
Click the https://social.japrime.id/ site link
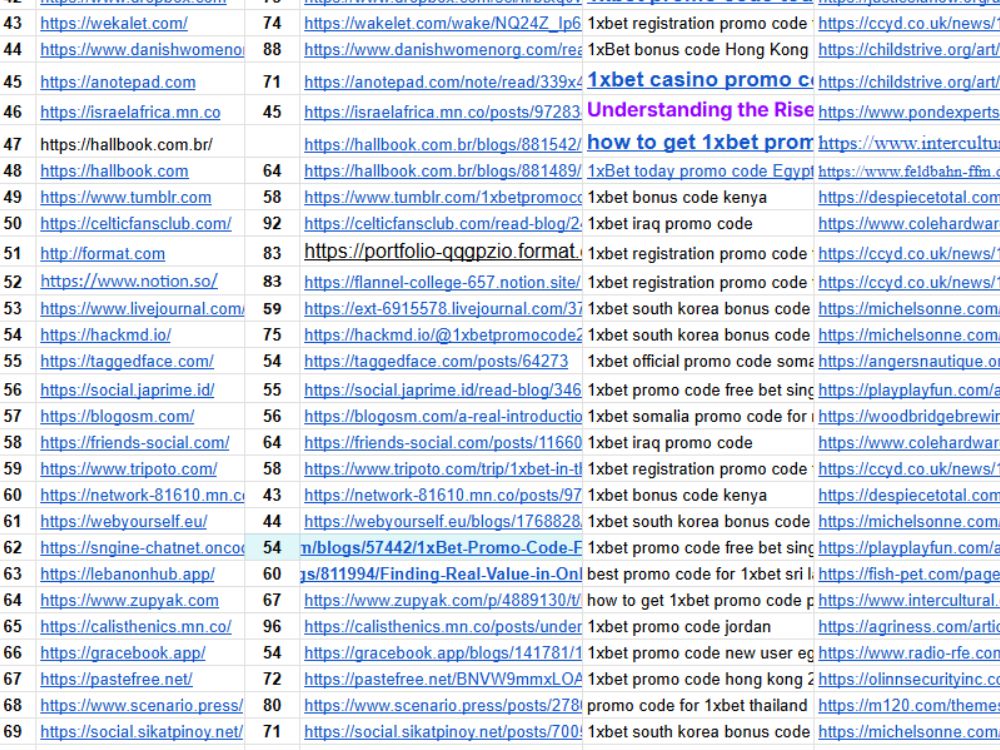(x=127, y=390)
